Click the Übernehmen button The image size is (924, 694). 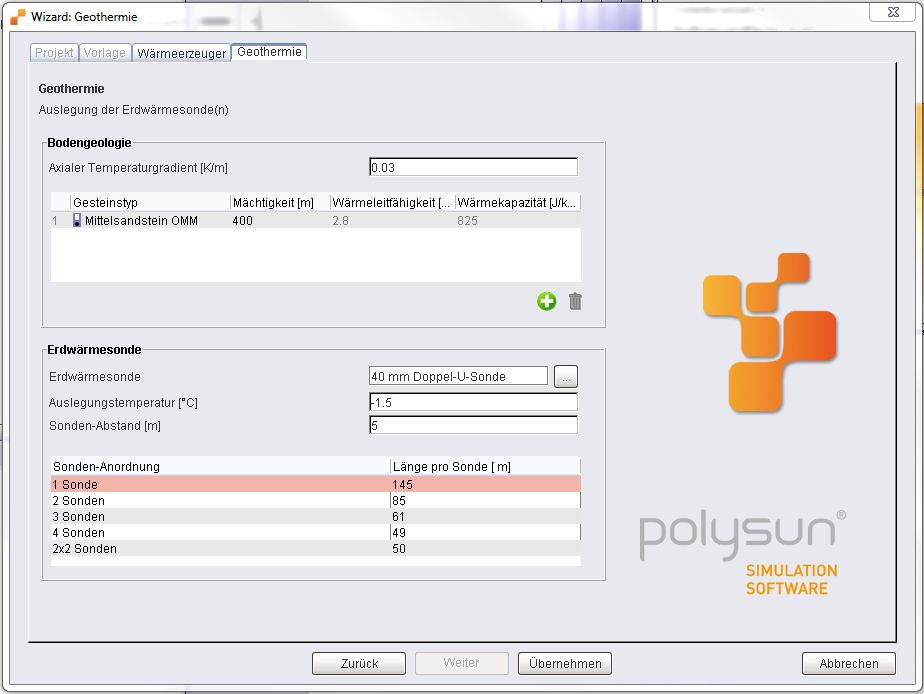click(565, 663)
